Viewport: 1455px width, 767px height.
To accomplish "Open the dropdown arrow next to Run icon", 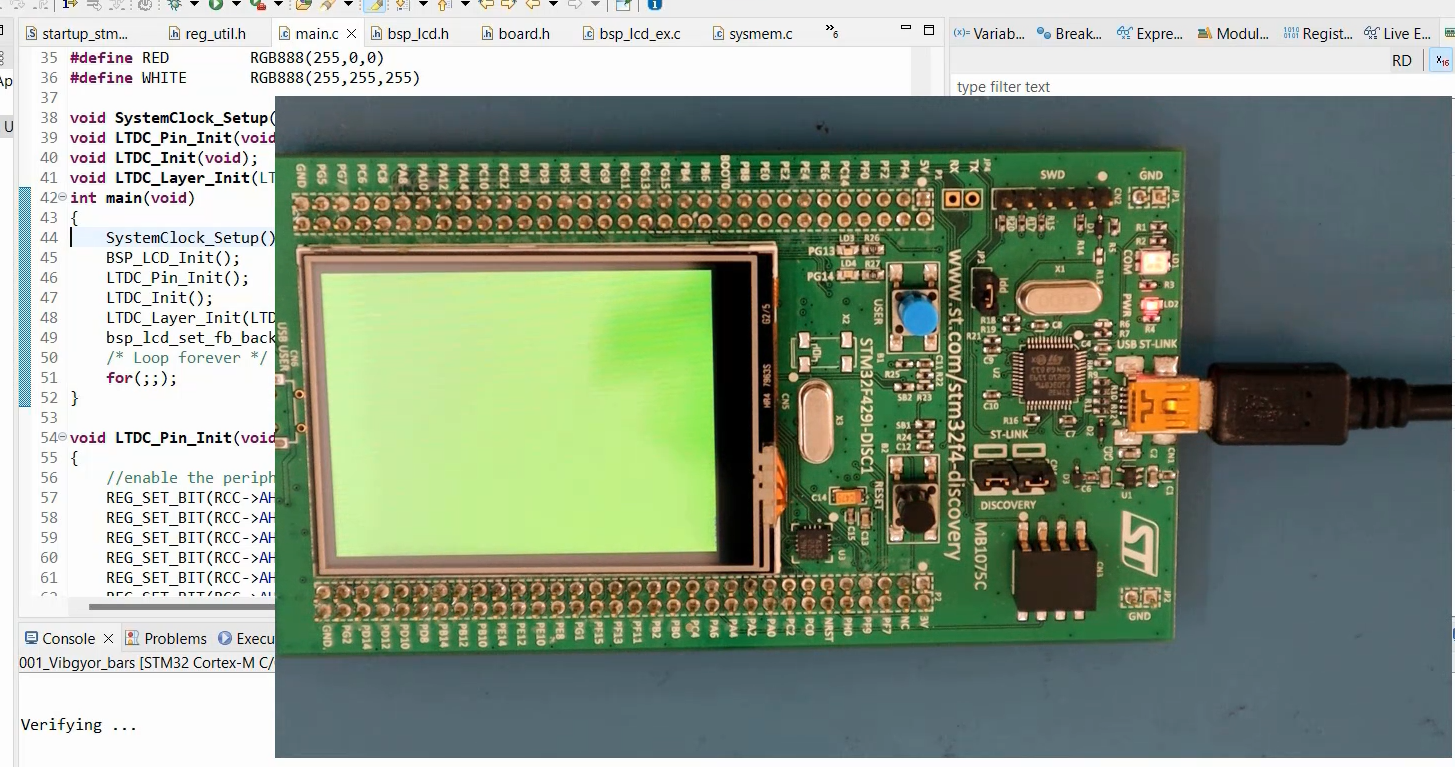I will tap(236, 4).
